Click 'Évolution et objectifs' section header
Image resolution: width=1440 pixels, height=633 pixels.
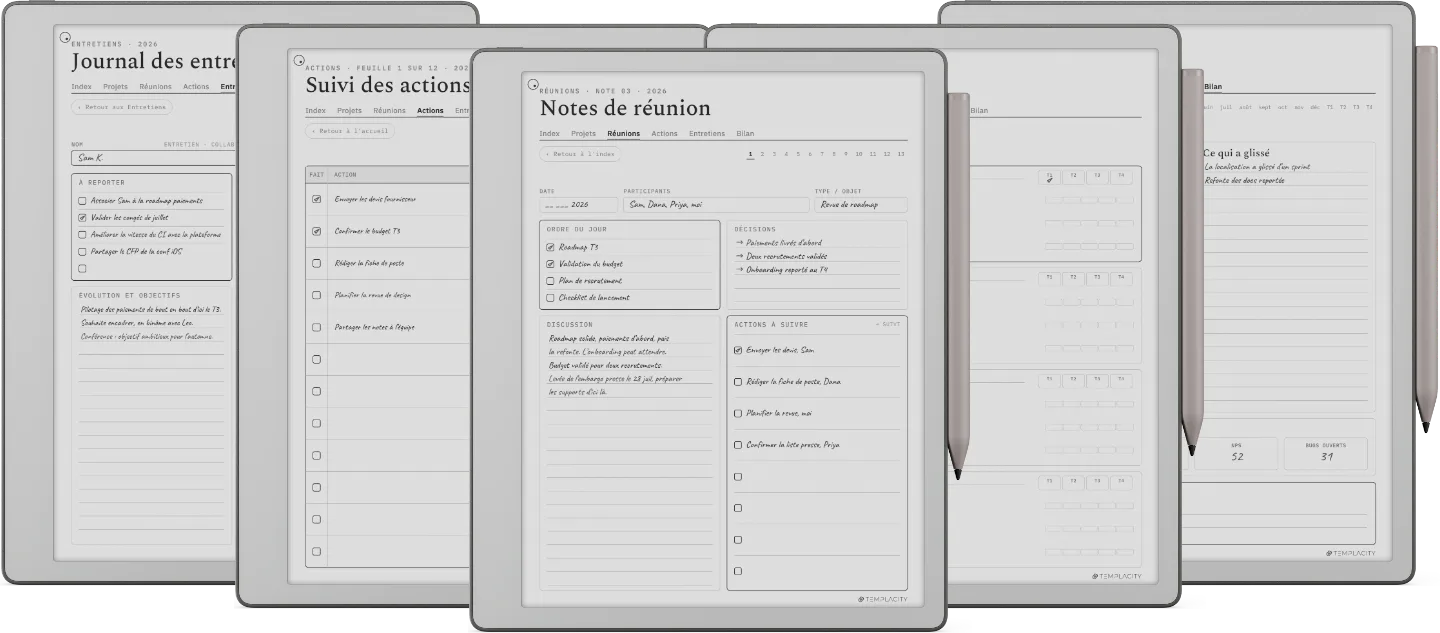(x=130, y=296)
